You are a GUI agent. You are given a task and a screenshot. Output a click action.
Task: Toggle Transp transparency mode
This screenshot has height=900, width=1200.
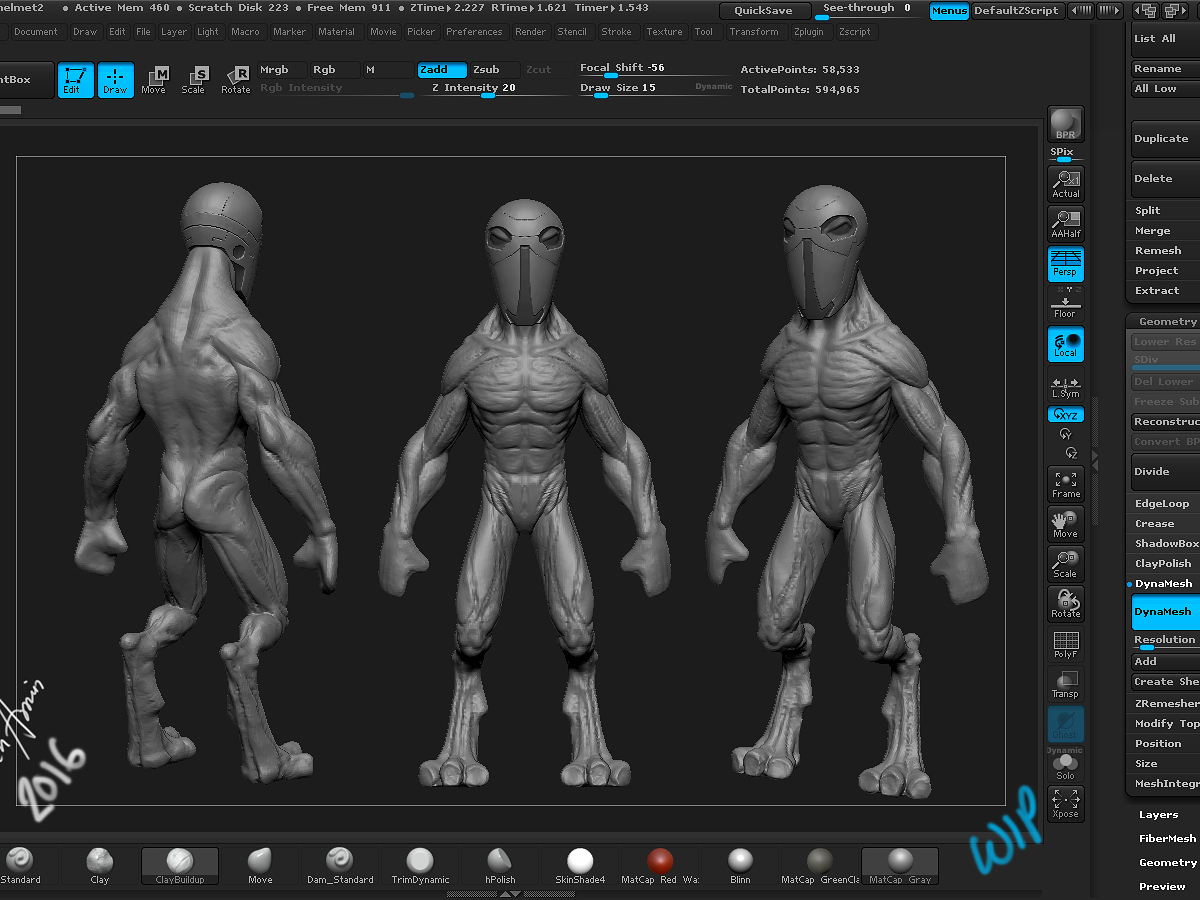point(1065,684)
